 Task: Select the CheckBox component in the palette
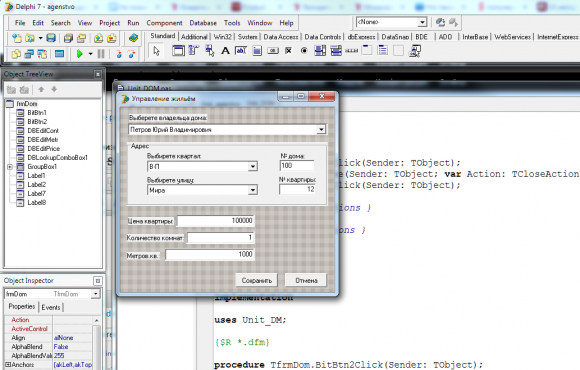(289, 51)
